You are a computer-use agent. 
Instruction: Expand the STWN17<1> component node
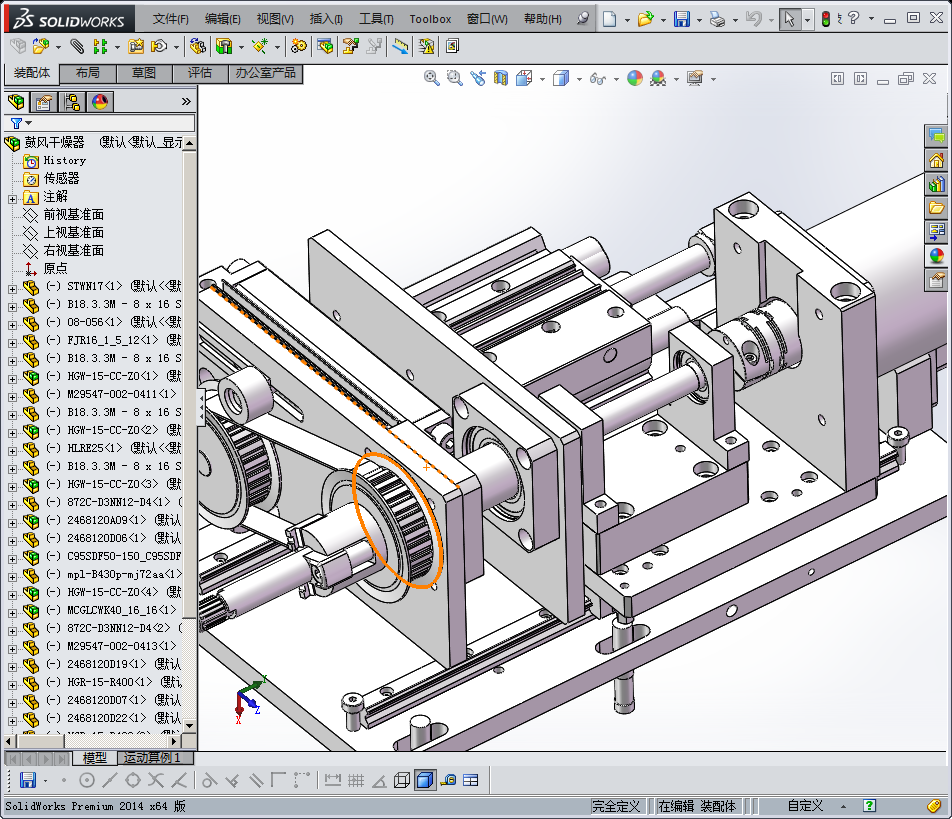click(12, 287)
